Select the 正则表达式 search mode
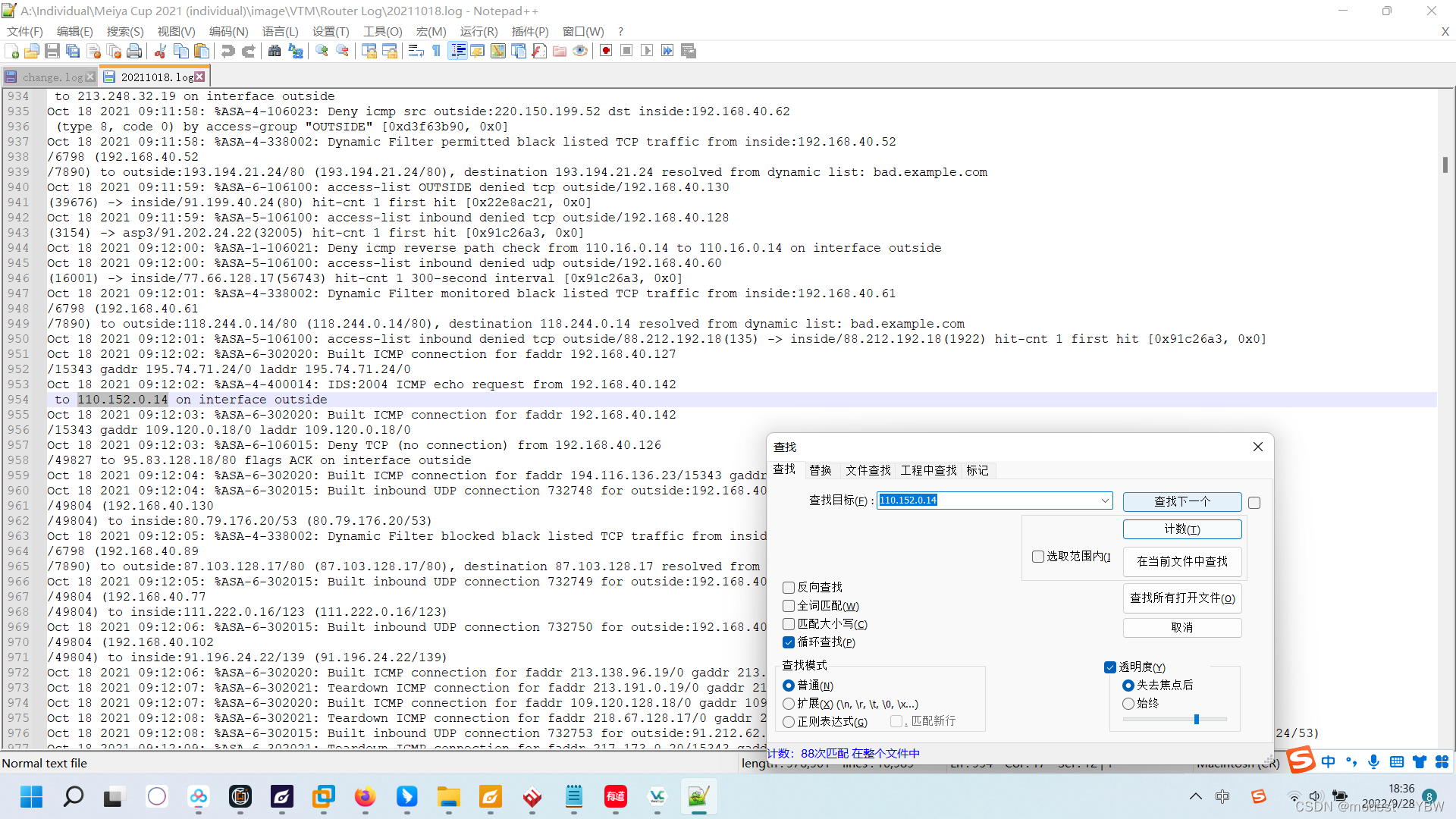 point(789,722)
